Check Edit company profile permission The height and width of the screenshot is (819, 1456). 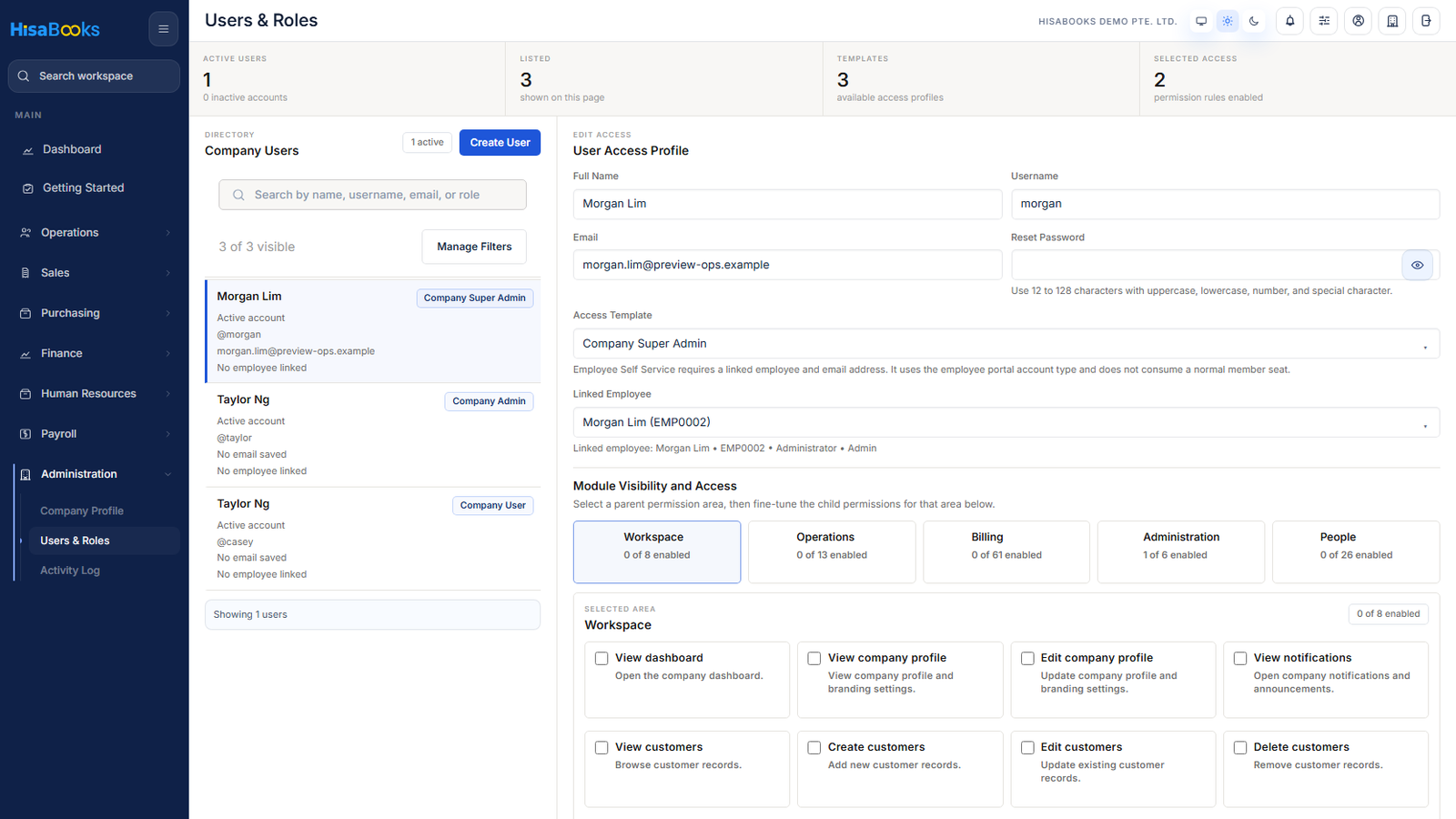(x=1027, y=658)
